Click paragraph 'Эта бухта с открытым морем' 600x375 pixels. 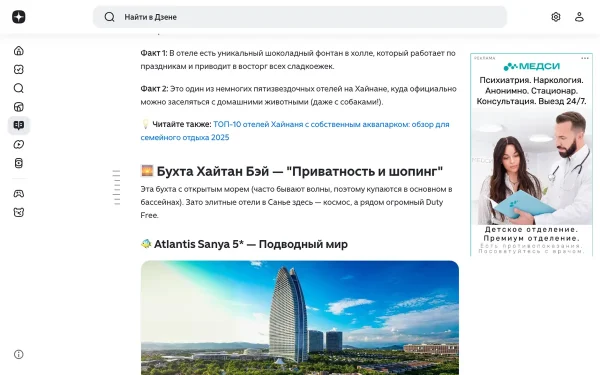296,202
